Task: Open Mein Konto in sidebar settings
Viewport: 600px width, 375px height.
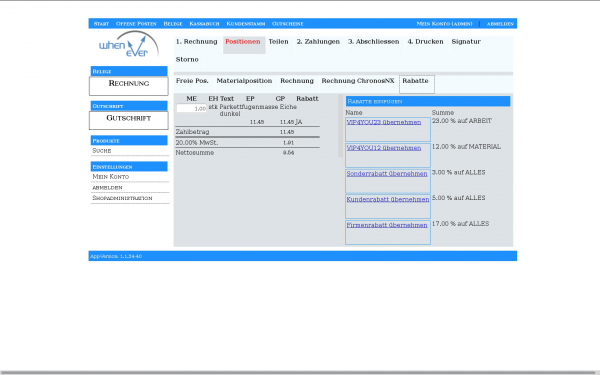Action: pyautogui.click(x=111, y=177)
